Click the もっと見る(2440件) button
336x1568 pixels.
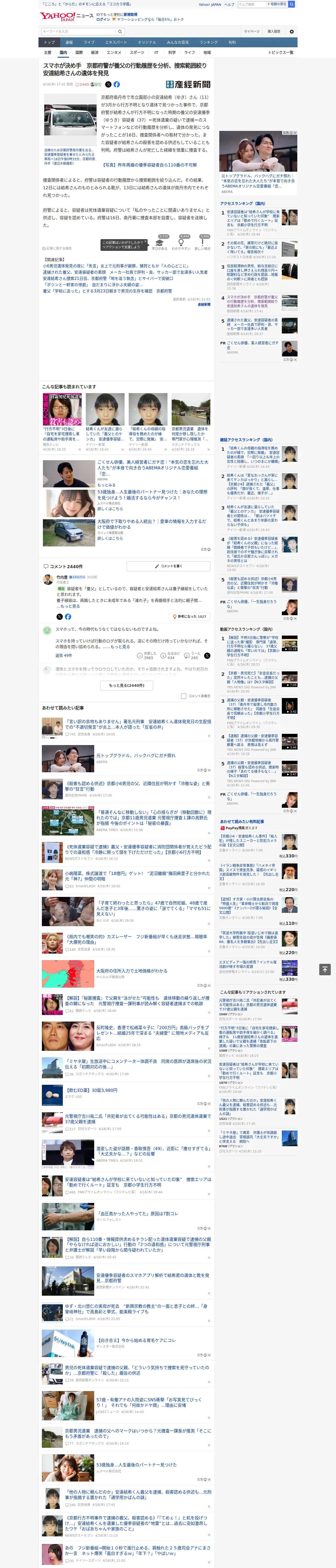click(x=127, y=685)
